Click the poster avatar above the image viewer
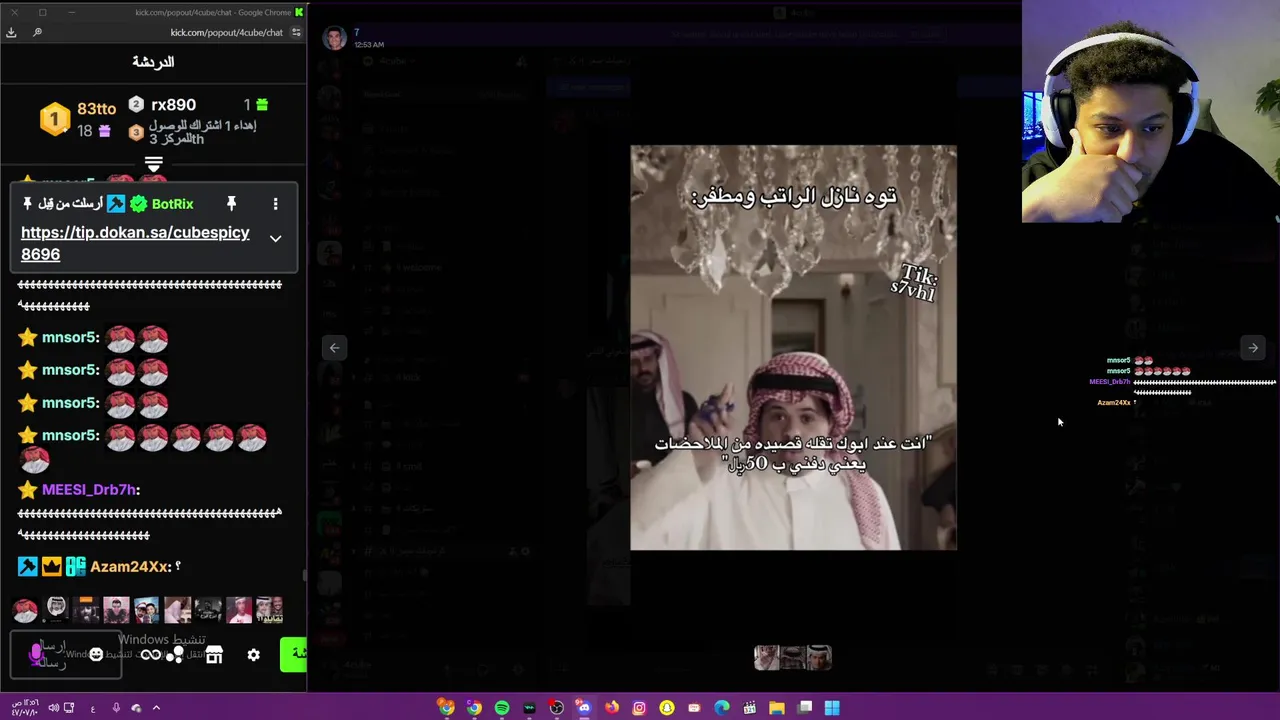This screenshot has width=1280, height=720. point(334,38)
